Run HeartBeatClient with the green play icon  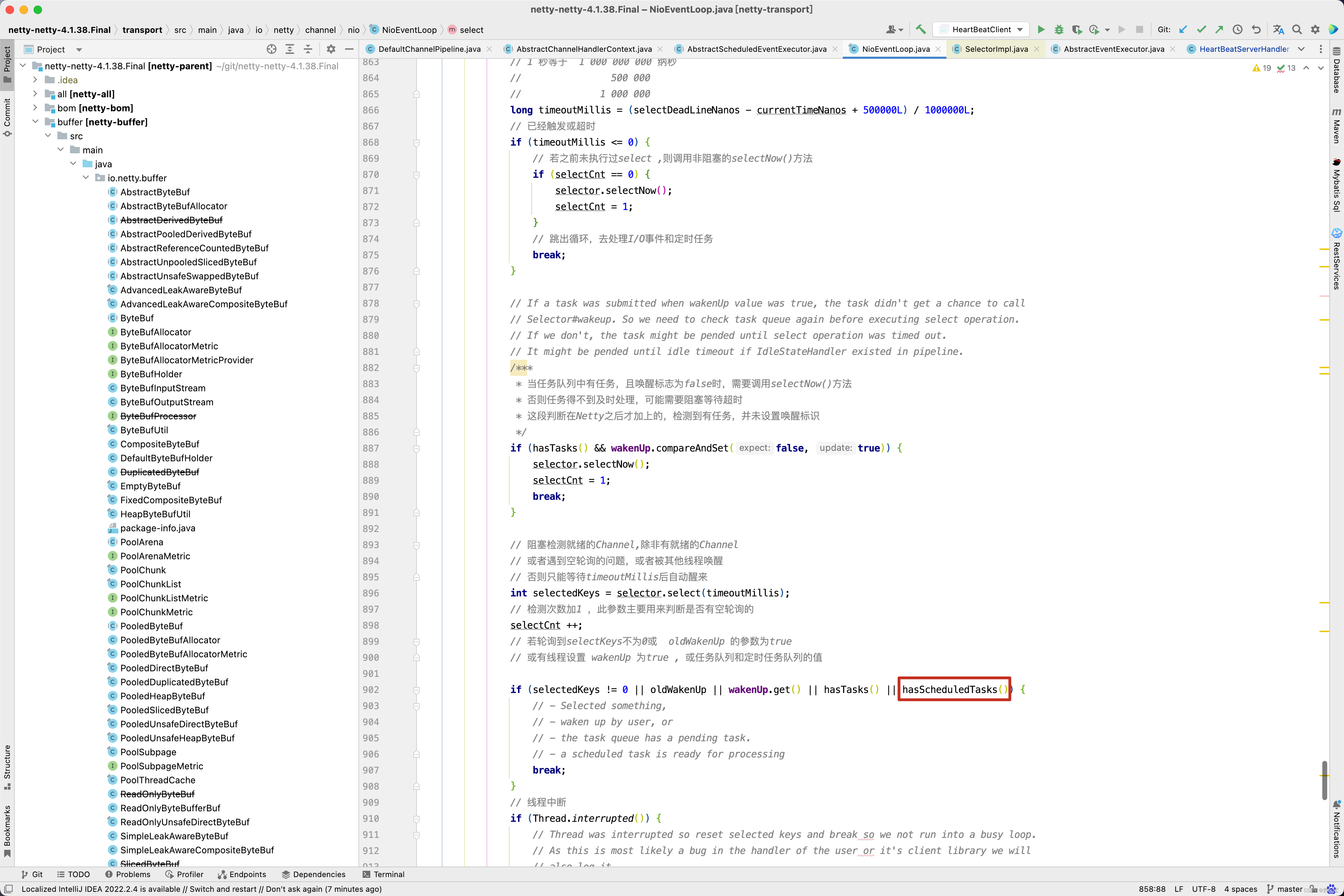point(1041,29)
